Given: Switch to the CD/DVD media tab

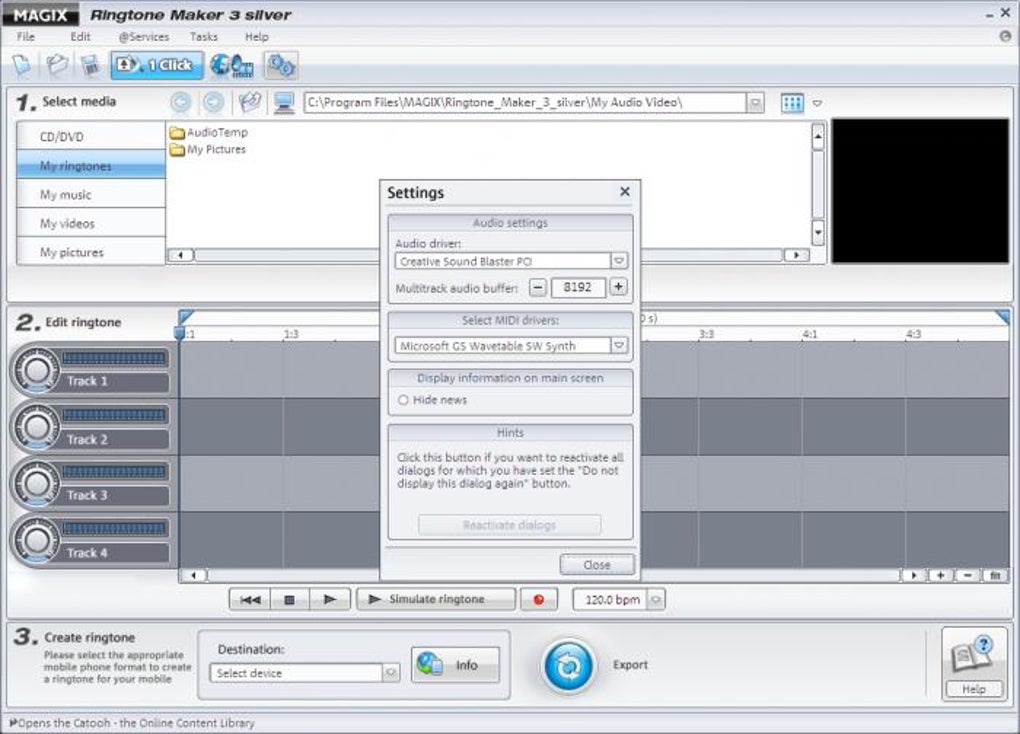Looking at the screenshot, I should coord(91,137).
